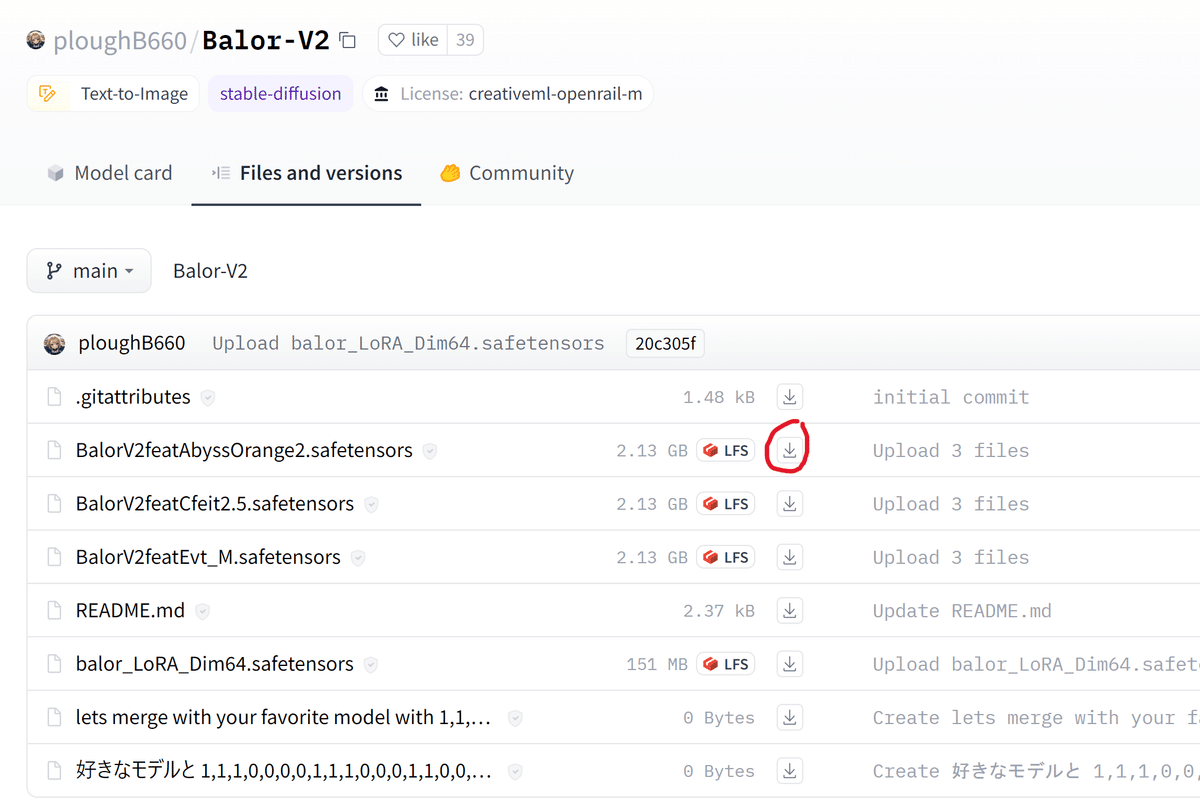Click the Balor-V2 breadcrumb path
Image resolution: width=1200 pixels, height=806 pixels.
pyautogui.click(x=210, y=271)
